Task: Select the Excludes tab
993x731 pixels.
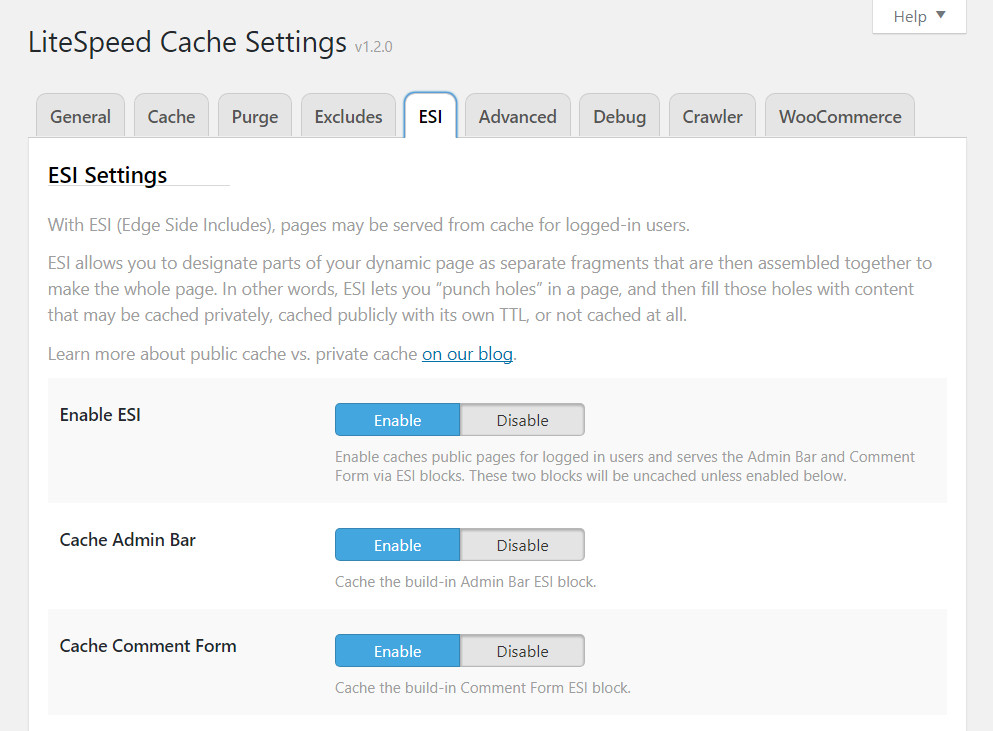Action: (x=348, y=116)
